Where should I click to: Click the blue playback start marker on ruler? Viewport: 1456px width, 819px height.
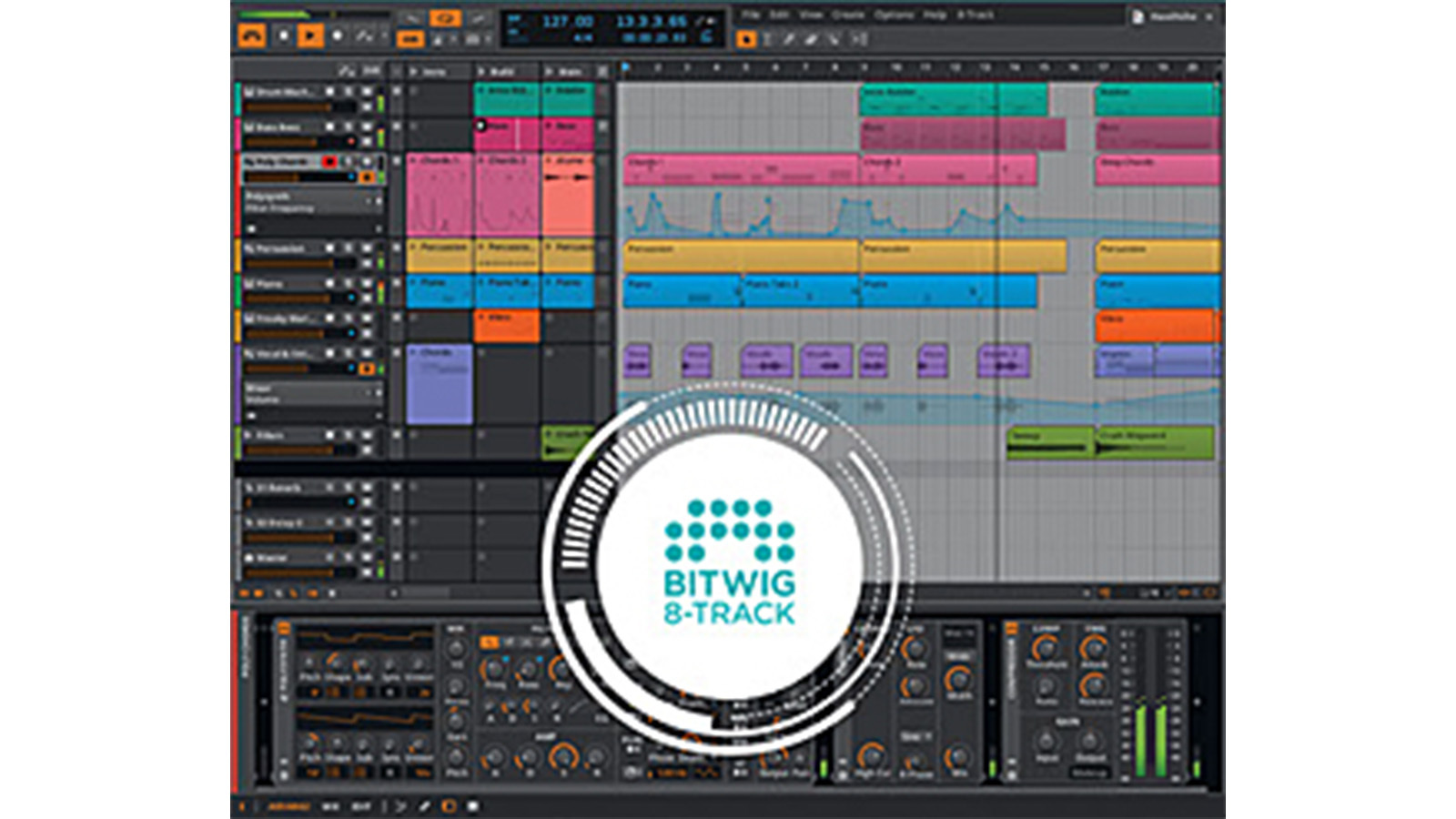[626, 67]
